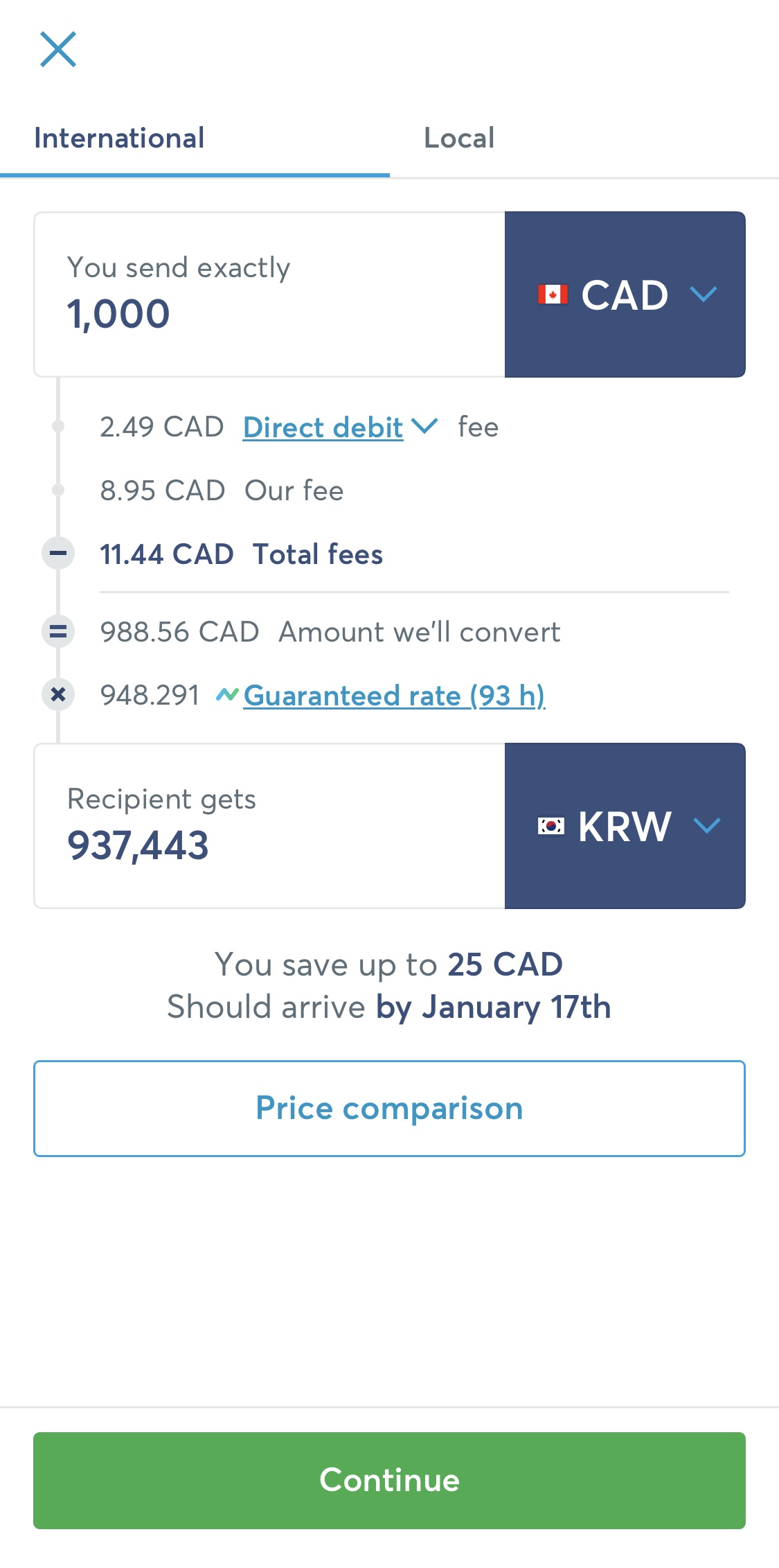The height and width of the screenshot is (1568, 779).
Task: Close the transfer calculator with X icon
Action: [x=58, y=49]
